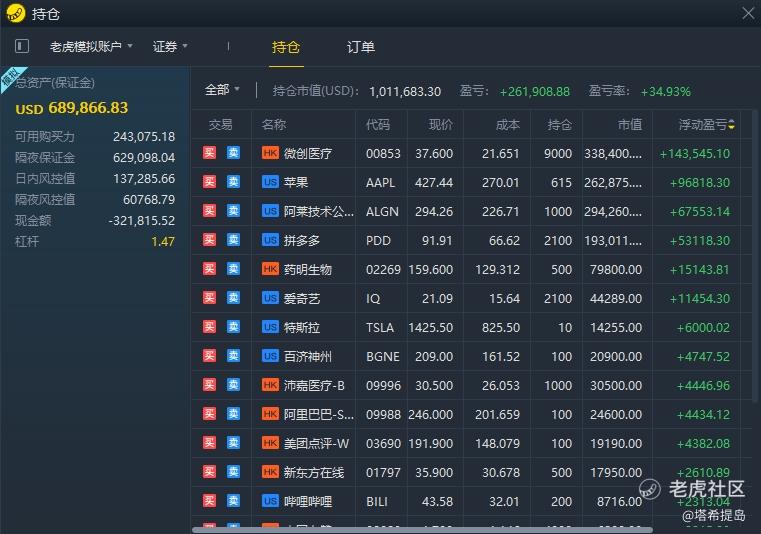Click the sell icon for 百济神州 BGNE

click(233, 356)
